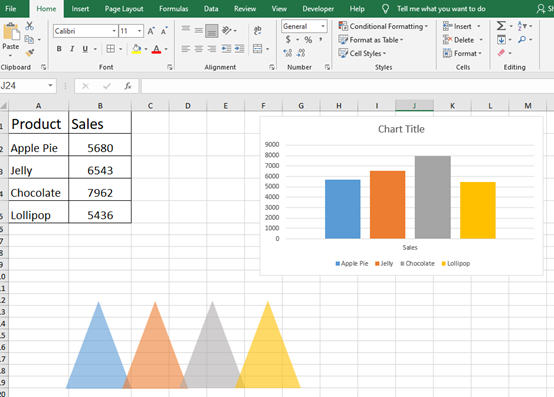Open the Orientation text angle icon
This screenshot has width=554, height=397.
pos(226,30)
